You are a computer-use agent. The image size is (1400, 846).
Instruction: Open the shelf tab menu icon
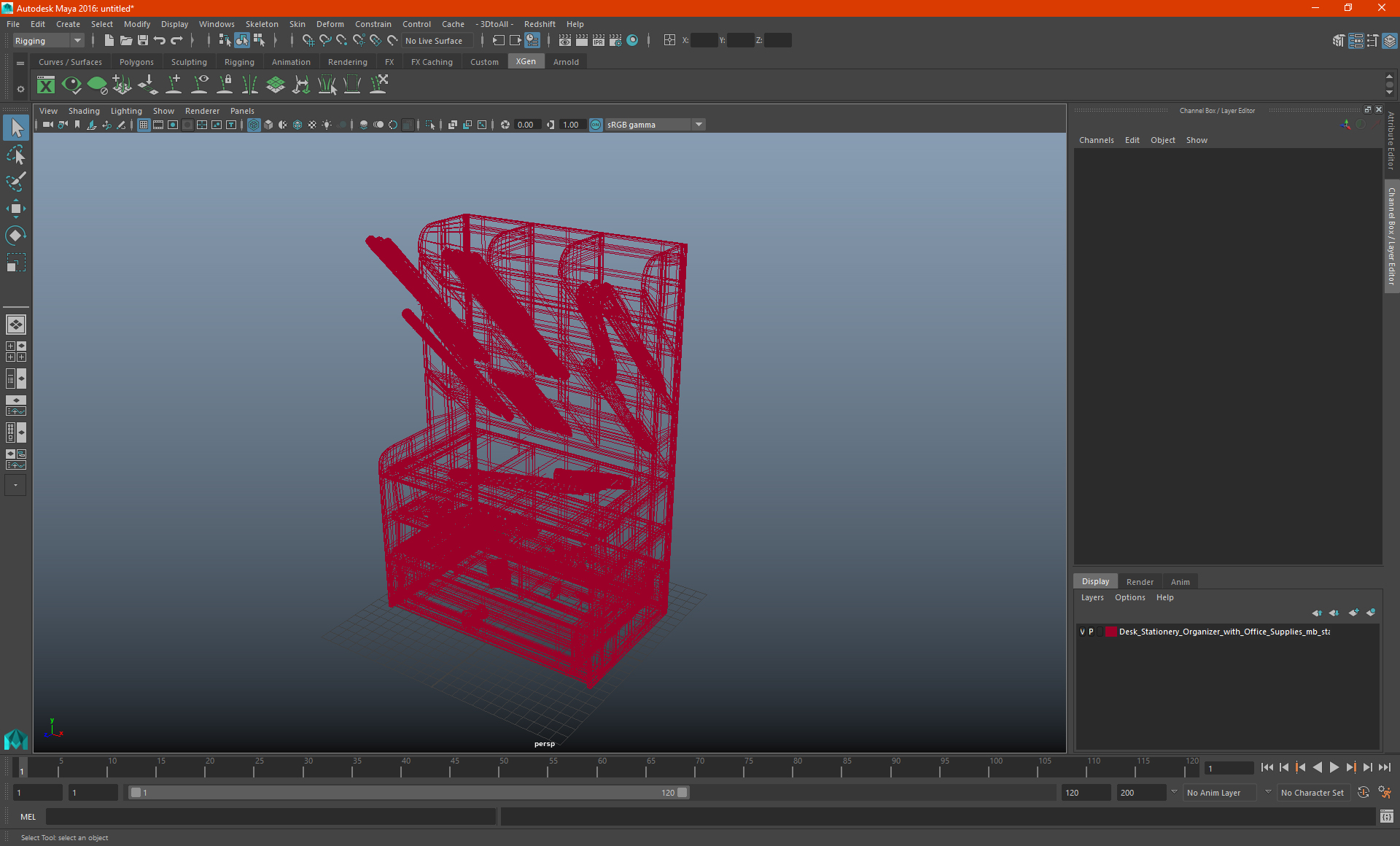click(x=20, y=63)
